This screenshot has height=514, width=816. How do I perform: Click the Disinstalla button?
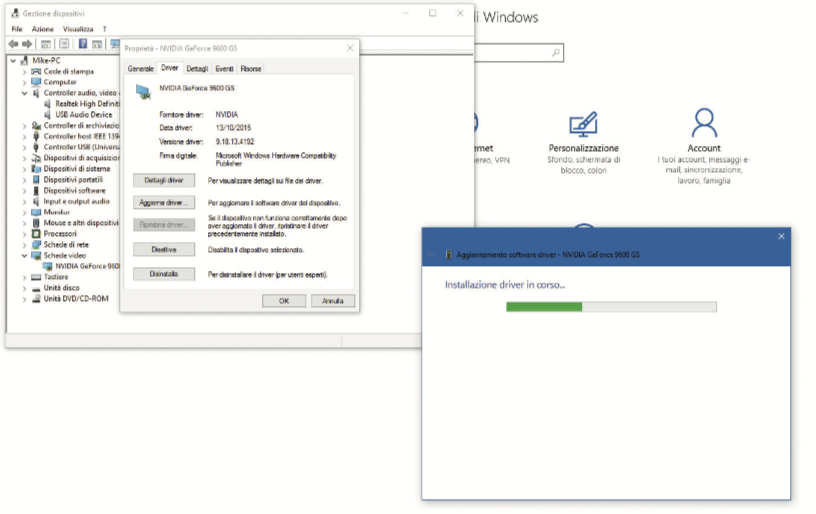point(164,274)
